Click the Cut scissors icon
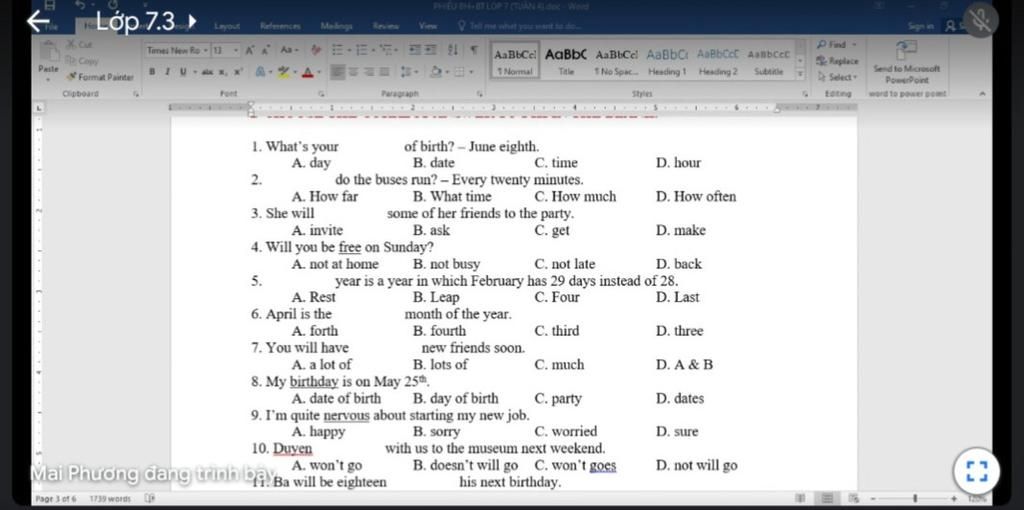Screen dimensions: 1024x510 (x=71, y=44)
